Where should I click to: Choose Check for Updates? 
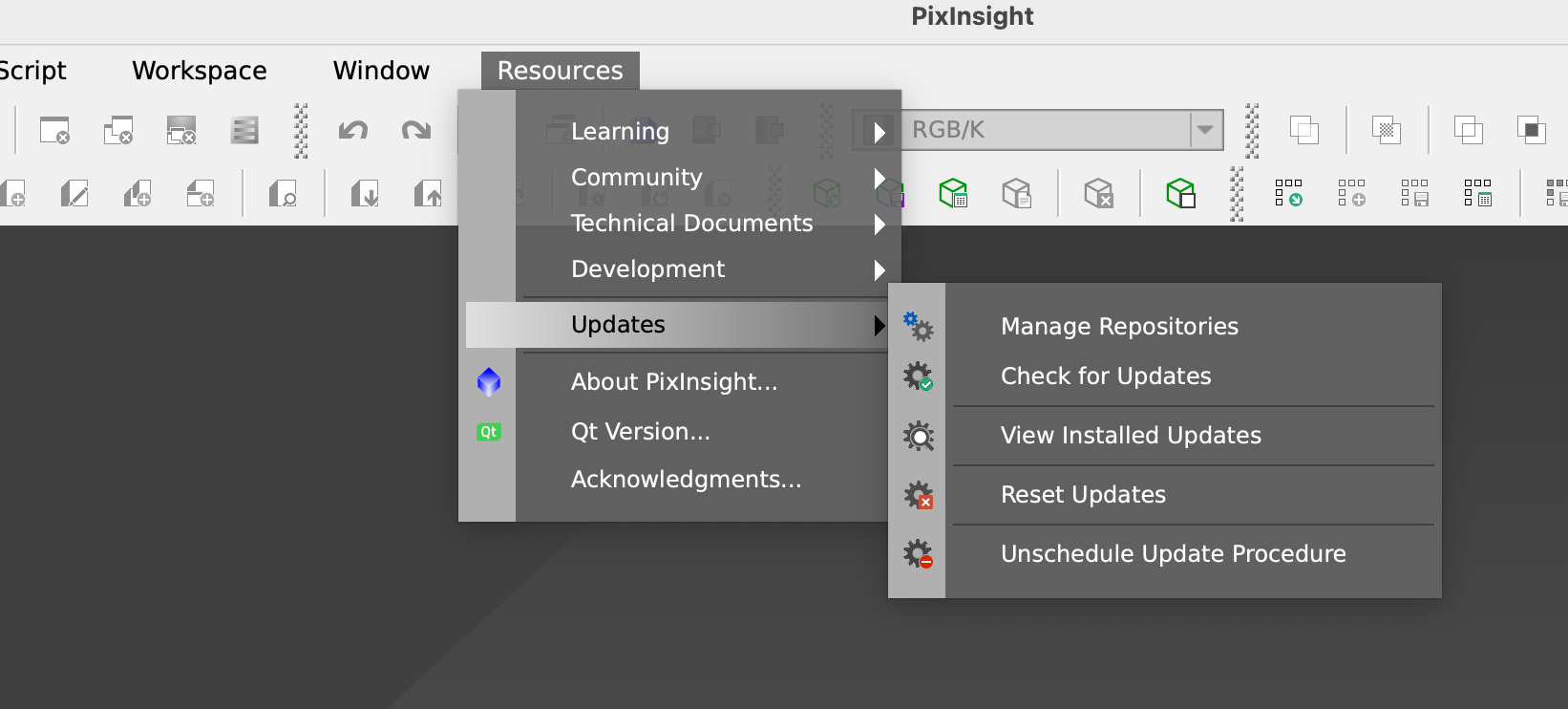(1165, 376)
